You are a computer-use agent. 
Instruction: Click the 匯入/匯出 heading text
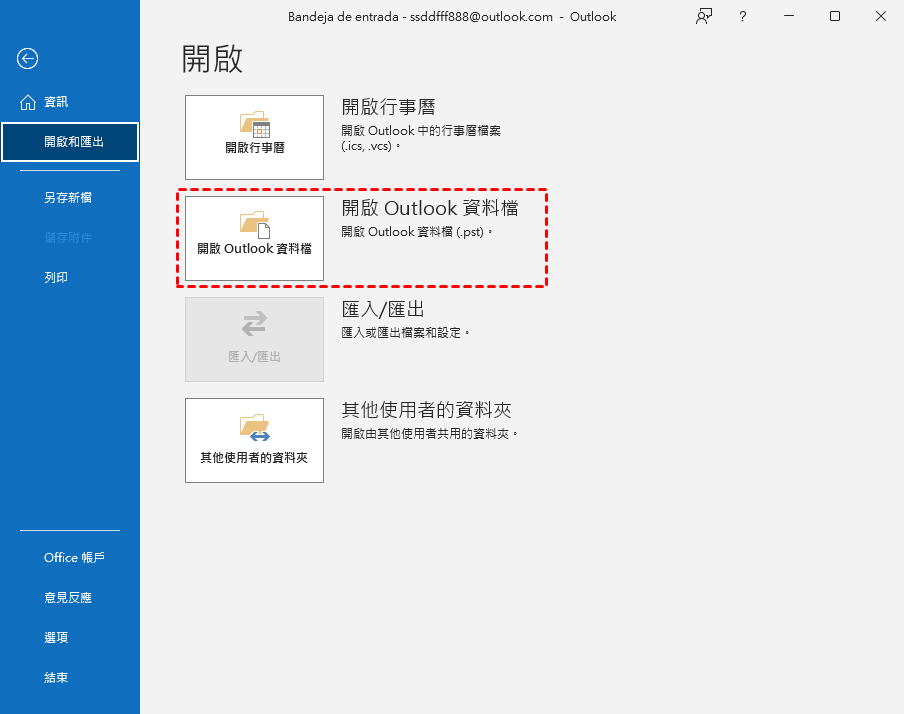tap(383, 309)
